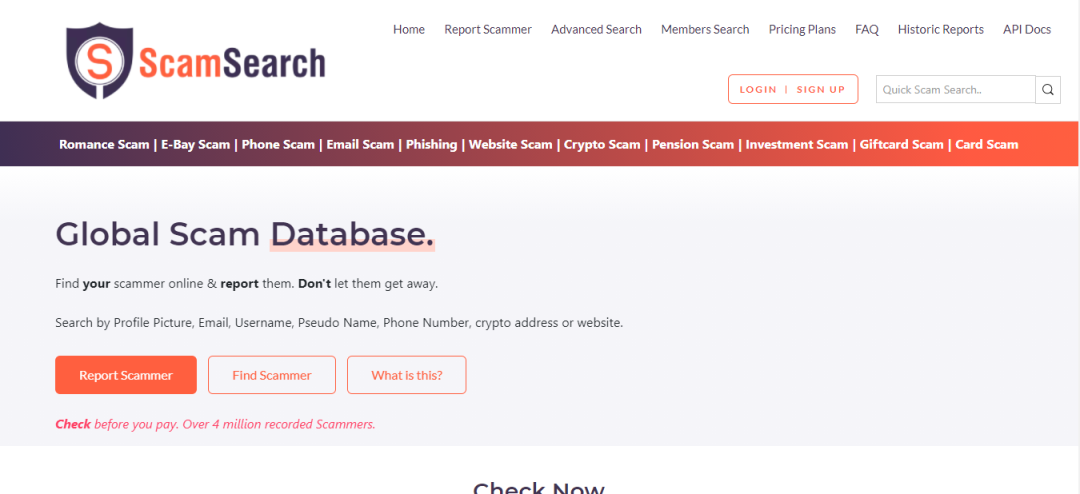
Task: Select Crypto Scam category
Action: pos(602,145)
